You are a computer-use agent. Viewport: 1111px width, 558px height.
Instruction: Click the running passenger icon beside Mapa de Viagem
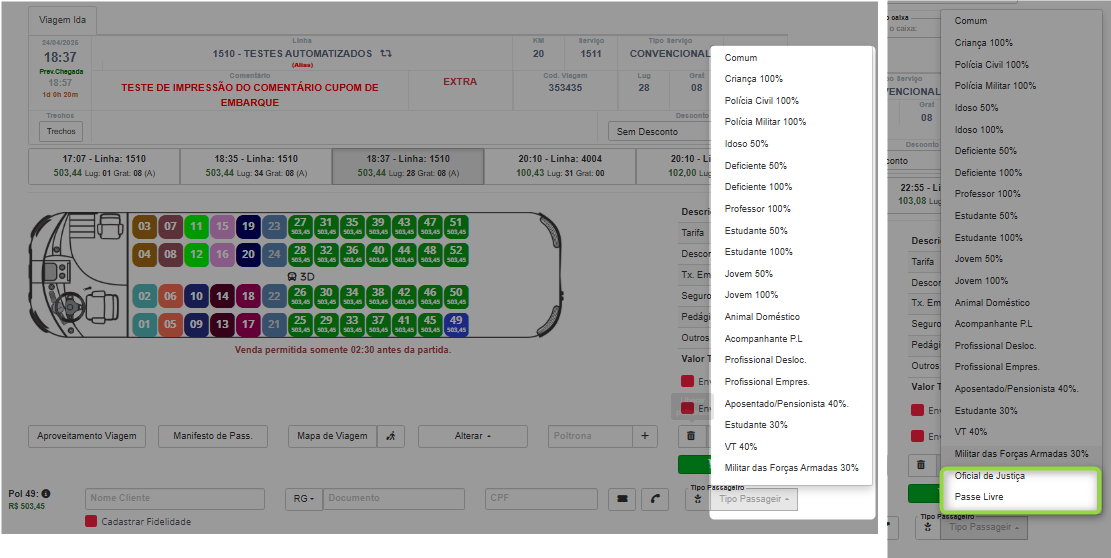(390, 436)
